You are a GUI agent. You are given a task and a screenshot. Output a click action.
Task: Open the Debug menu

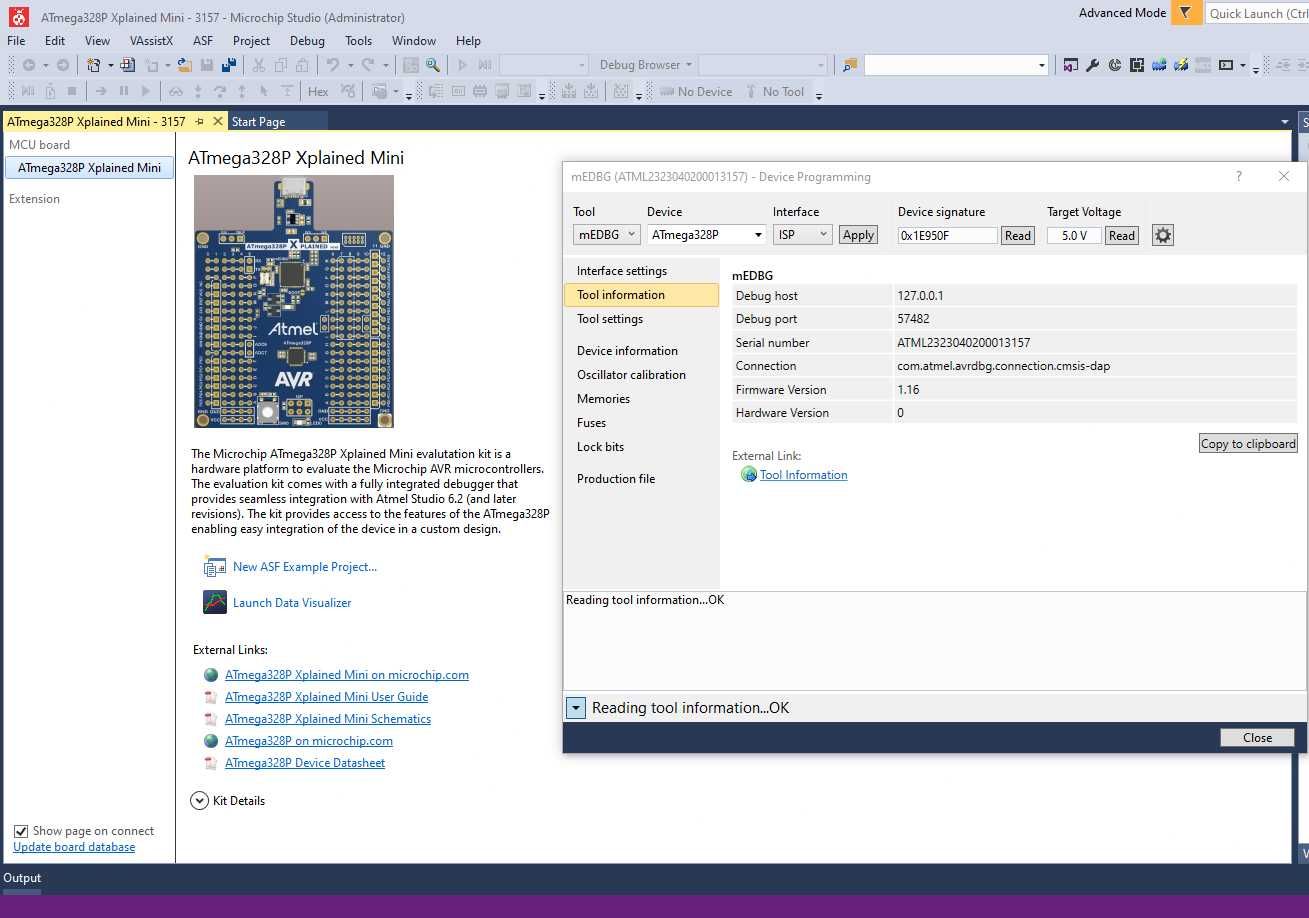pyautogui.click(x=307, y=41)
